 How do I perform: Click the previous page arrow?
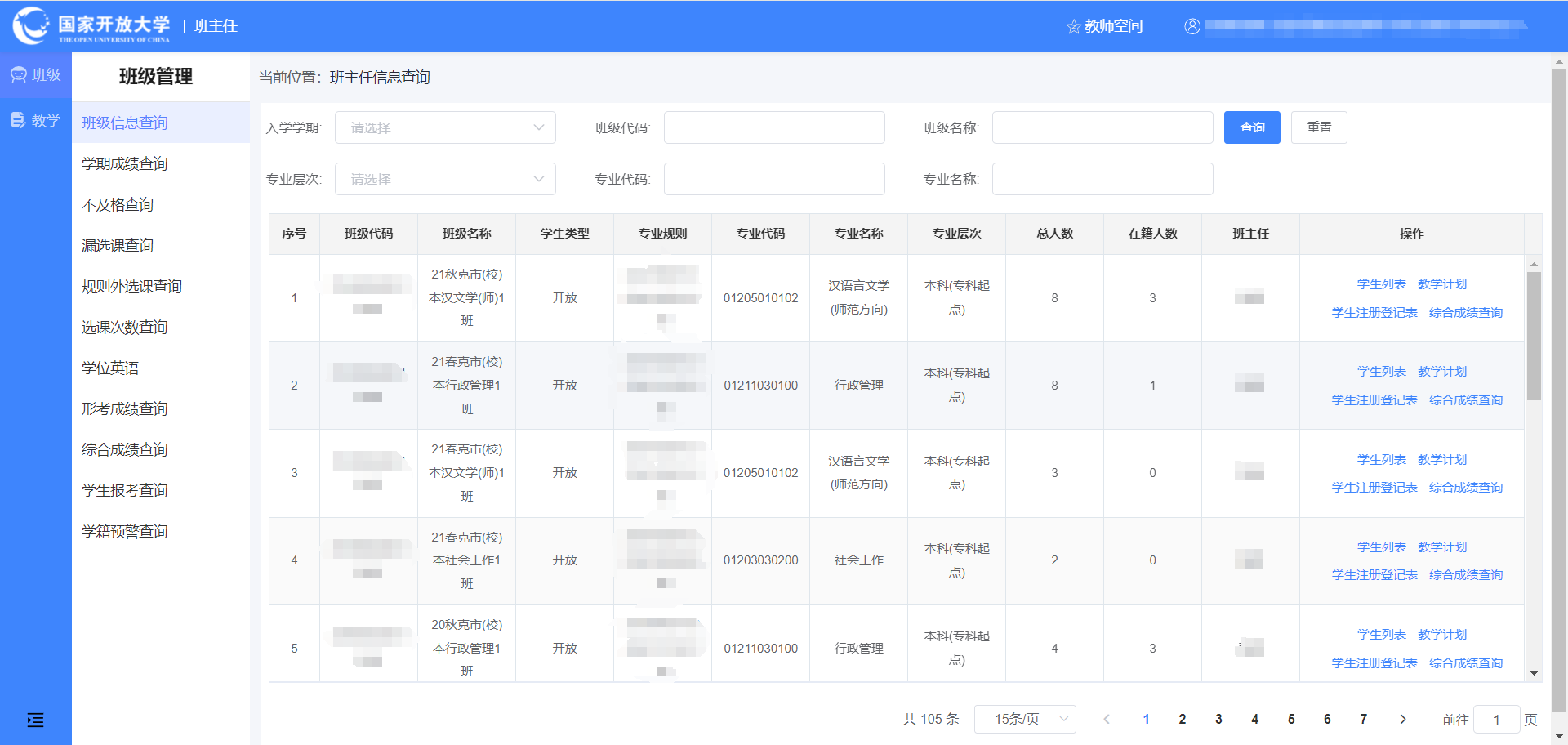tap(1107, 720)
